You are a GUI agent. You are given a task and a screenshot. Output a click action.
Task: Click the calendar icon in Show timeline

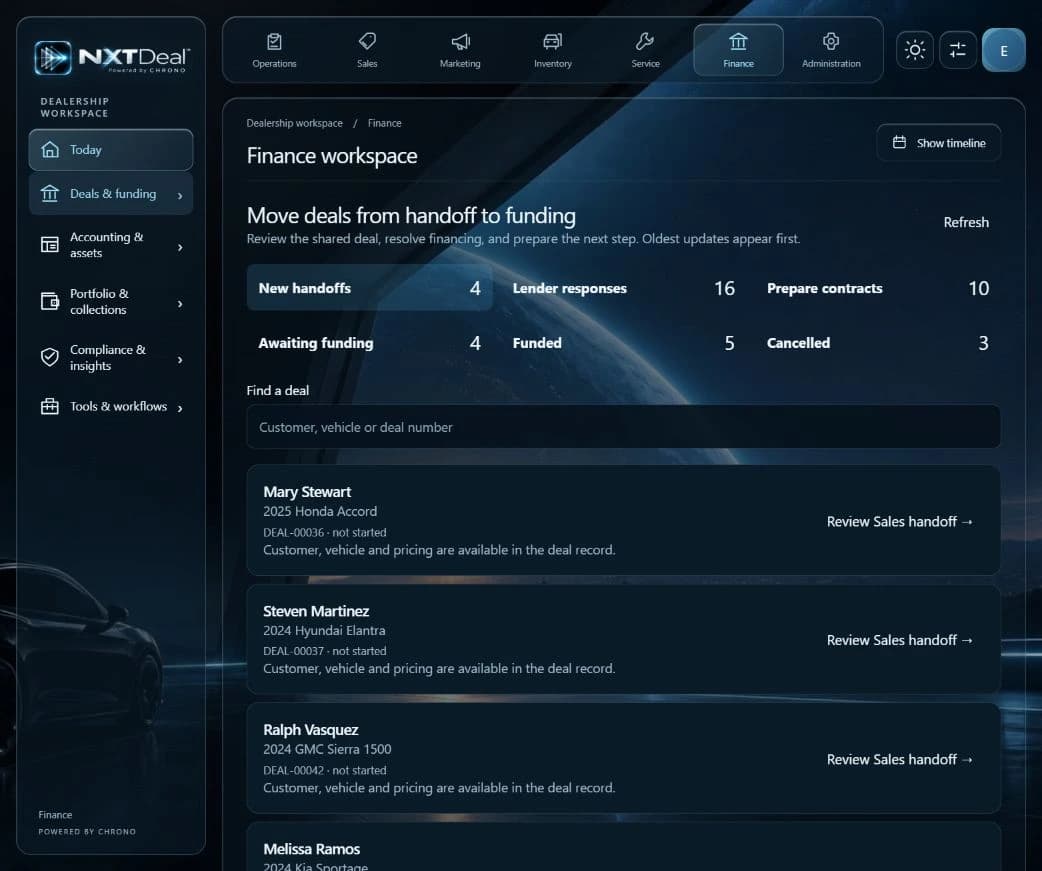pyautogui.click(x=899, y=142)
